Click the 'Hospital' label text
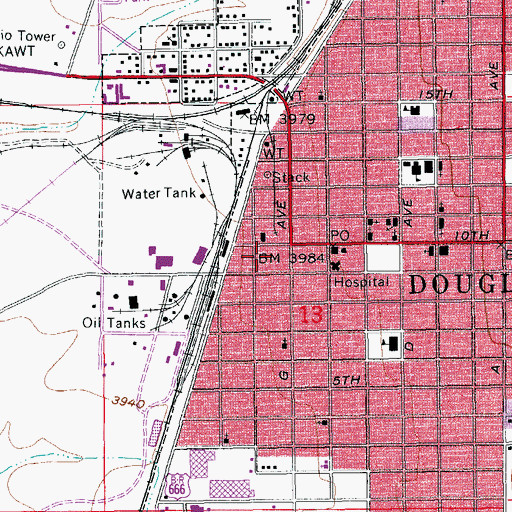Image resolution: width=512 pixels, height=512 pixels. pos(362,282)
